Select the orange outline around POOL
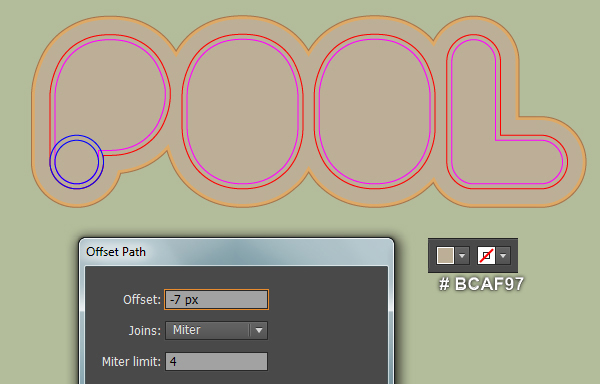This screenshot has height=384, width=600. [33, 115]
